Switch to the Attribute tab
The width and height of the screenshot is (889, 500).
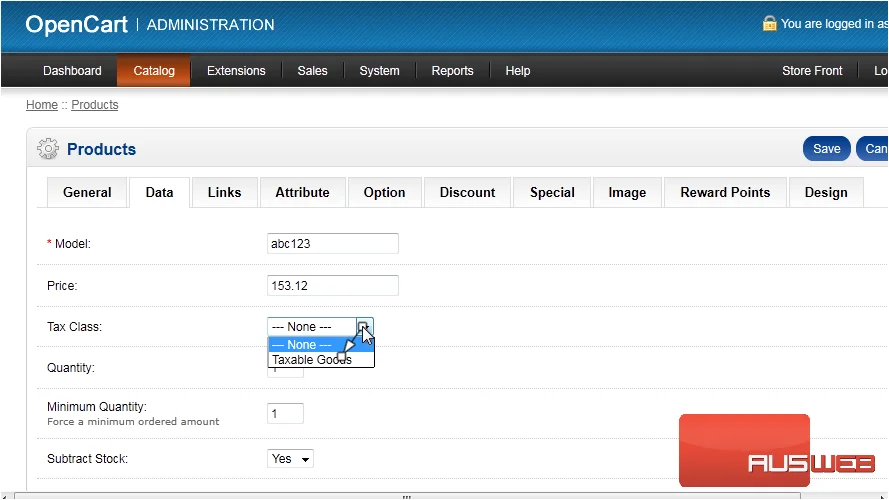pyautogui.click(x=302, y=193)
